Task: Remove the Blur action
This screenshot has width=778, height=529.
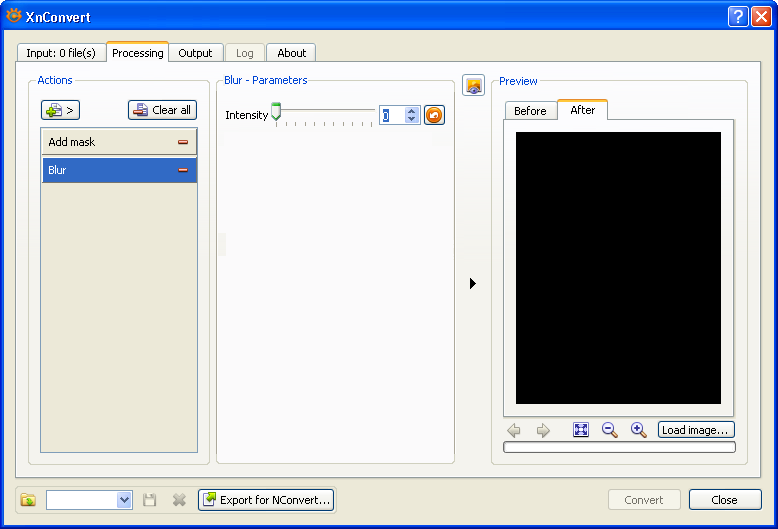Action: [183, 170]
